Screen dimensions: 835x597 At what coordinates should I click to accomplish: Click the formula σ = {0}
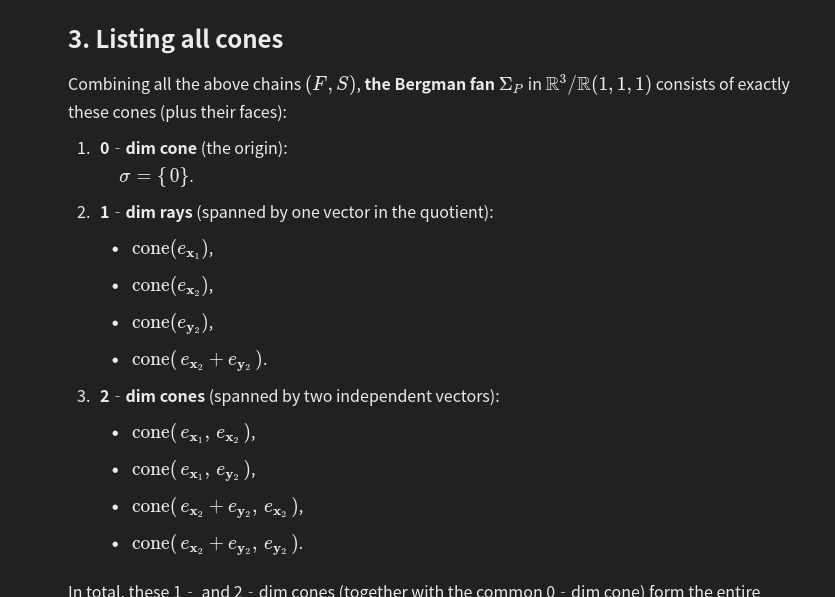point(155,176)
